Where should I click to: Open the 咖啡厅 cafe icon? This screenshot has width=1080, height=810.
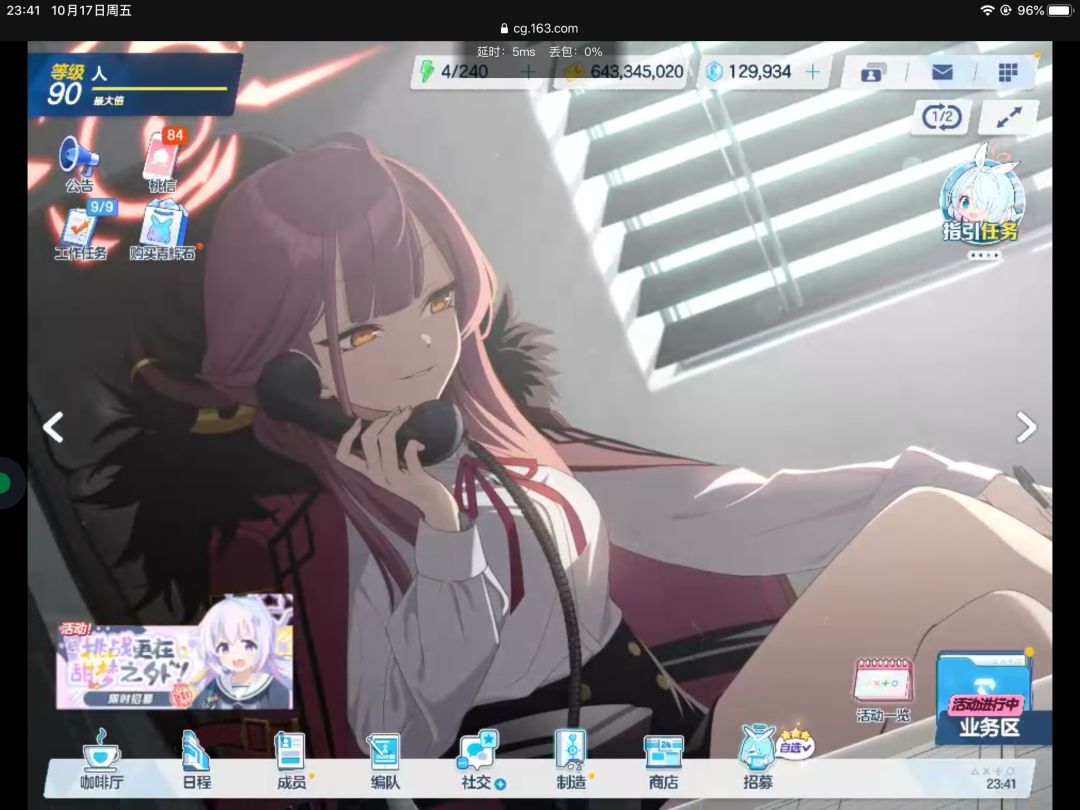pyautogui.click(x=102, y=759)
